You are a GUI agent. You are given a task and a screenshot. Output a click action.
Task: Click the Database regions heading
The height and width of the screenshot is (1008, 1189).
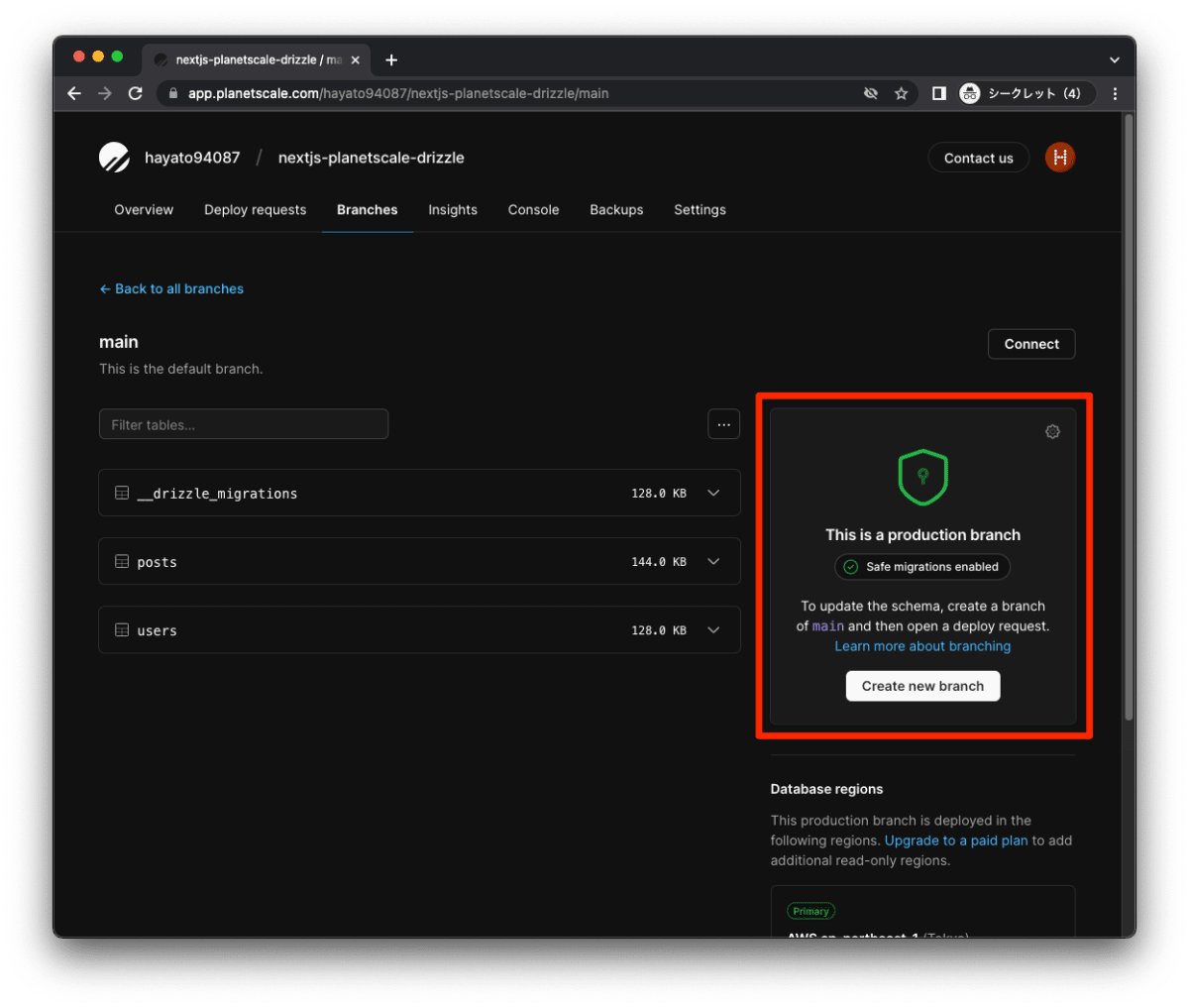pyautogui.click(x=826, y=789)
